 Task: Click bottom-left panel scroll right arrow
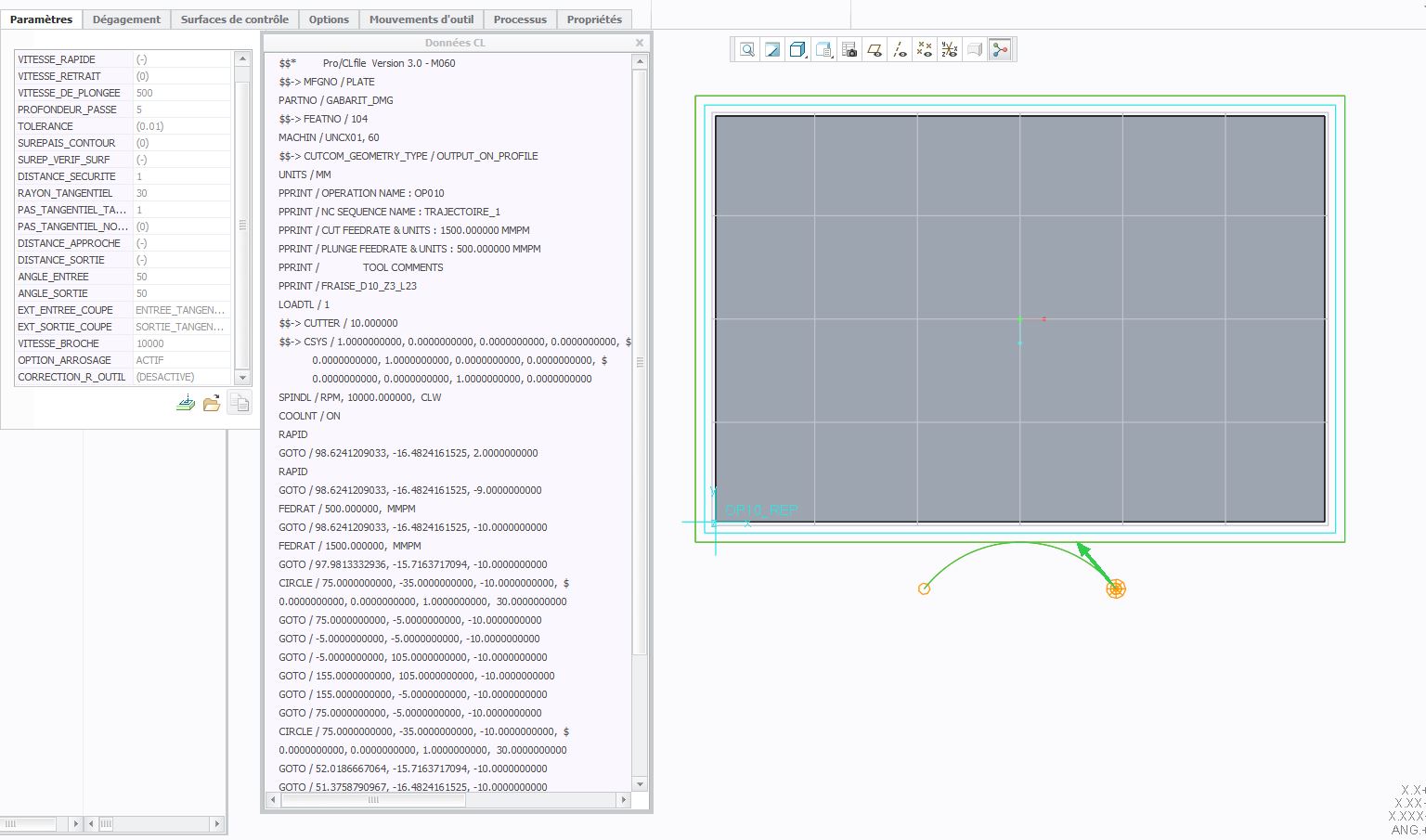pyautogui.click(x=216, y=823)
